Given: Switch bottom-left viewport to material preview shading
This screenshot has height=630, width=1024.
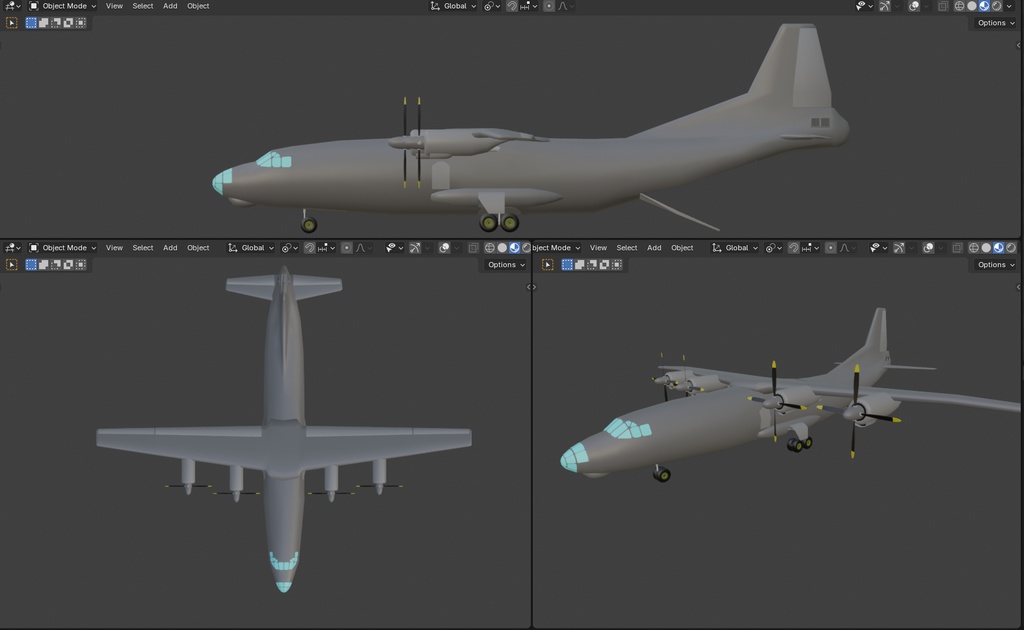Looking at the screenshot, I should pyautogui.click(x=514, y=247).
